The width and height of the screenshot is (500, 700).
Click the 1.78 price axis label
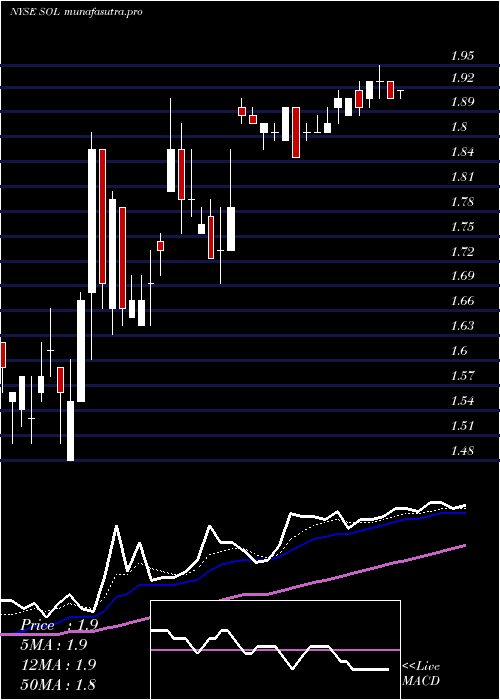tap(462, 202)
